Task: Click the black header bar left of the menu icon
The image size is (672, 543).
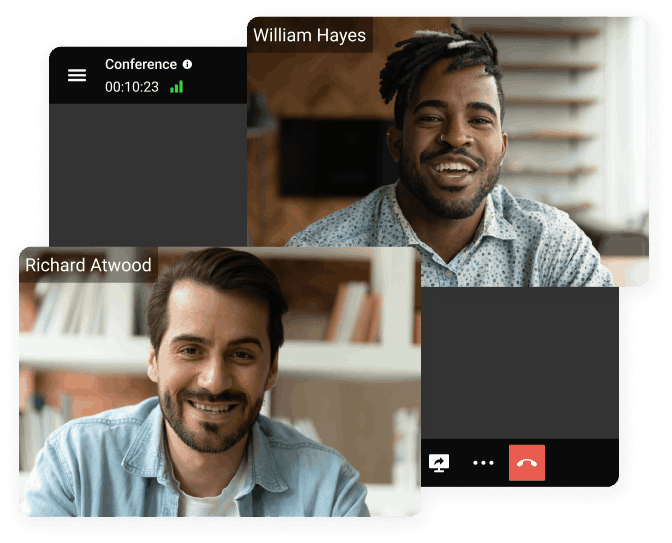Action: 58,76
